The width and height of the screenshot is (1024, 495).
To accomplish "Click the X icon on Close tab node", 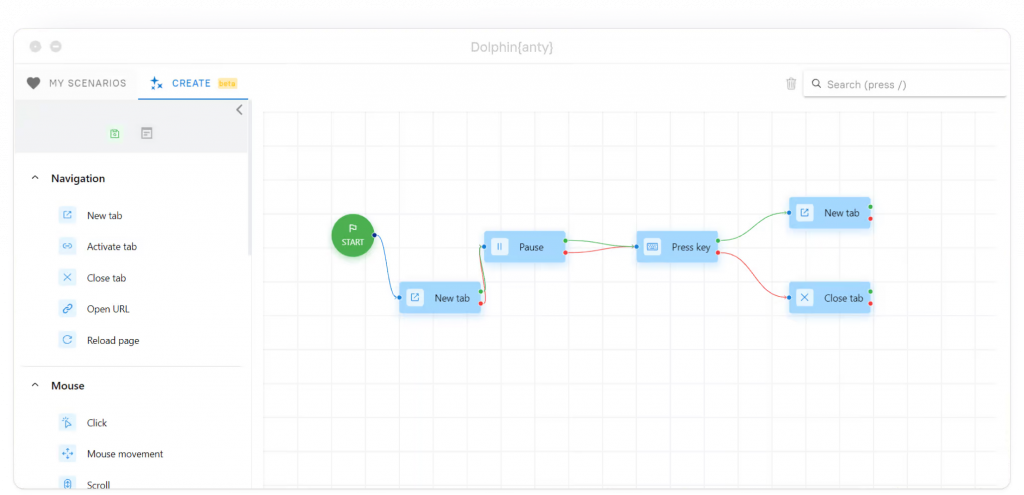I will (x=805, y=298).
